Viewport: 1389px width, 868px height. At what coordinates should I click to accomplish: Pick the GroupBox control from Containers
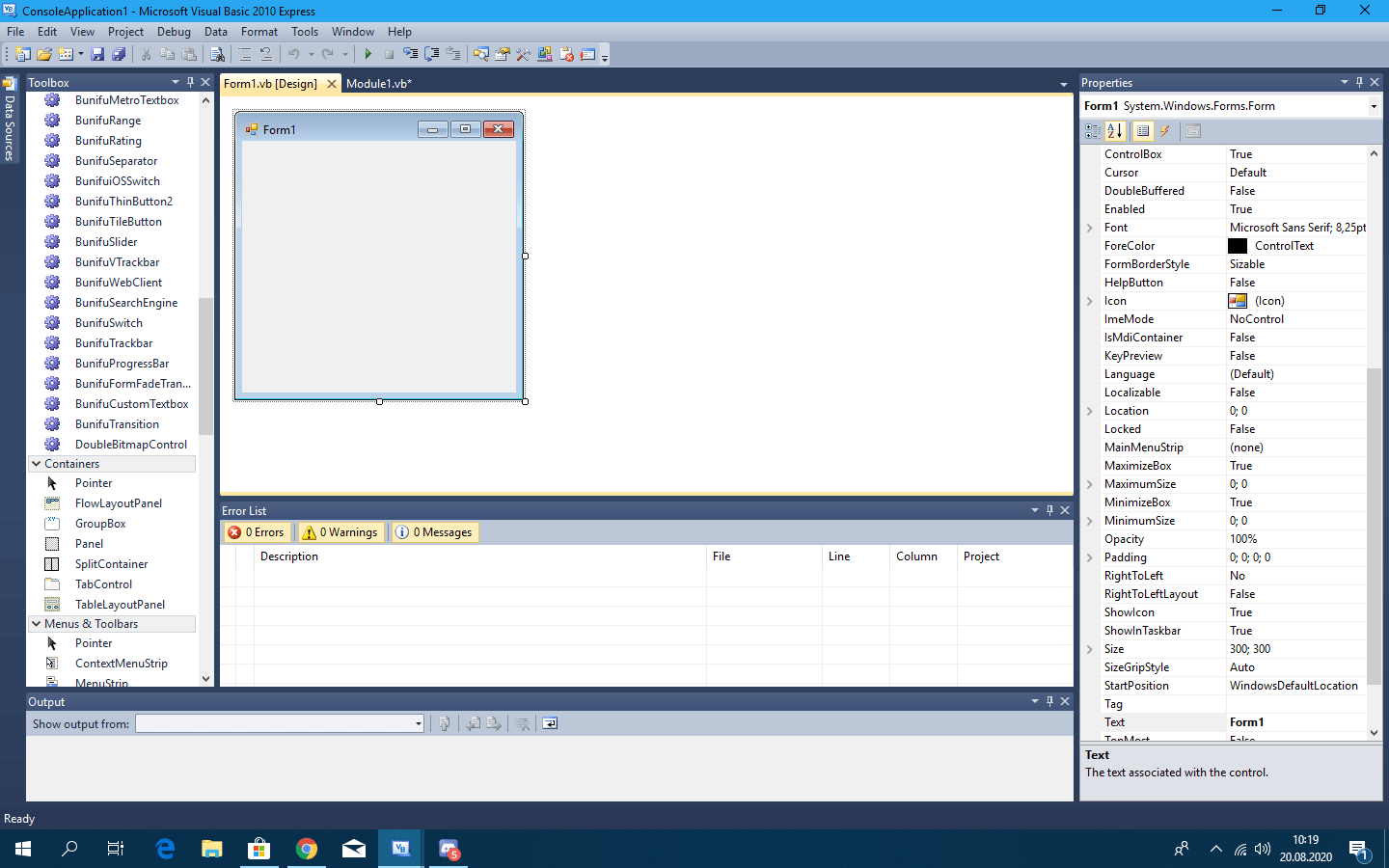click(x=100, y=524)
